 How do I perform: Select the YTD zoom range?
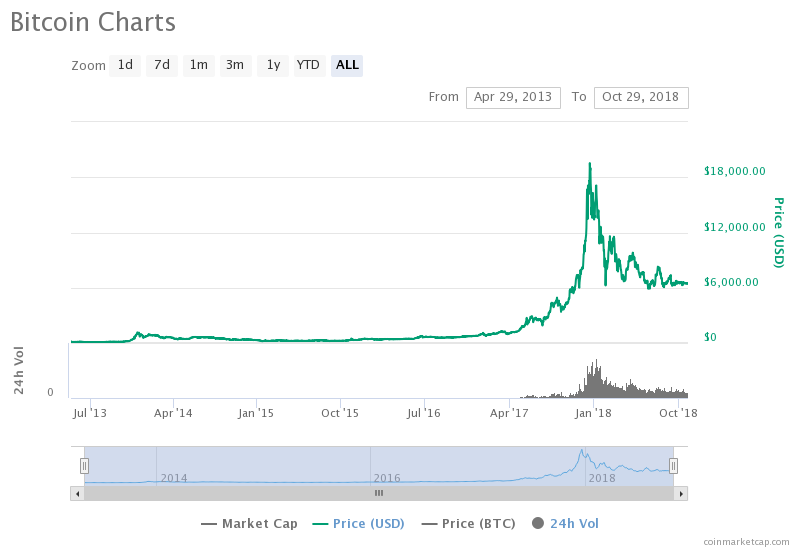308,65
